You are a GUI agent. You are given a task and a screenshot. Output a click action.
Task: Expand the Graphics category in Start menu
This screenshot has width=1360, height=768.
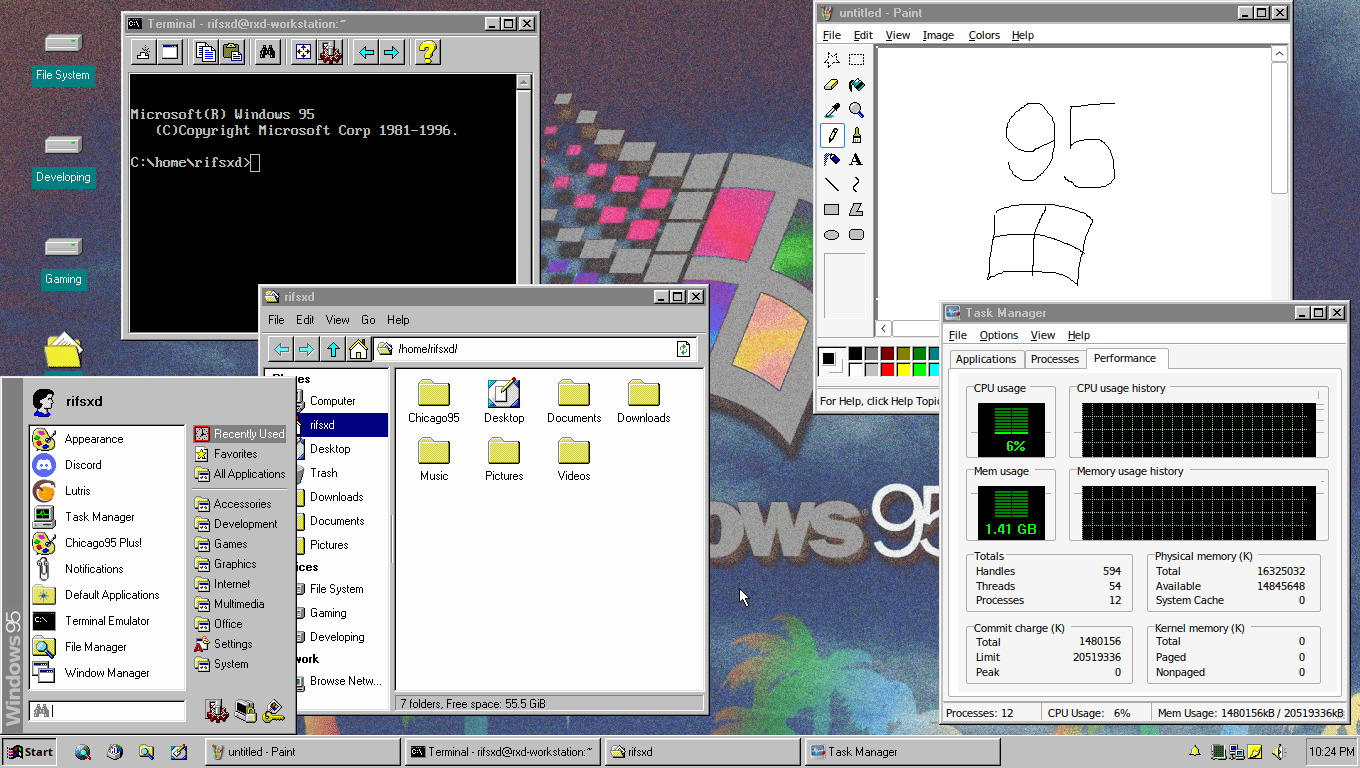(240, 564)
